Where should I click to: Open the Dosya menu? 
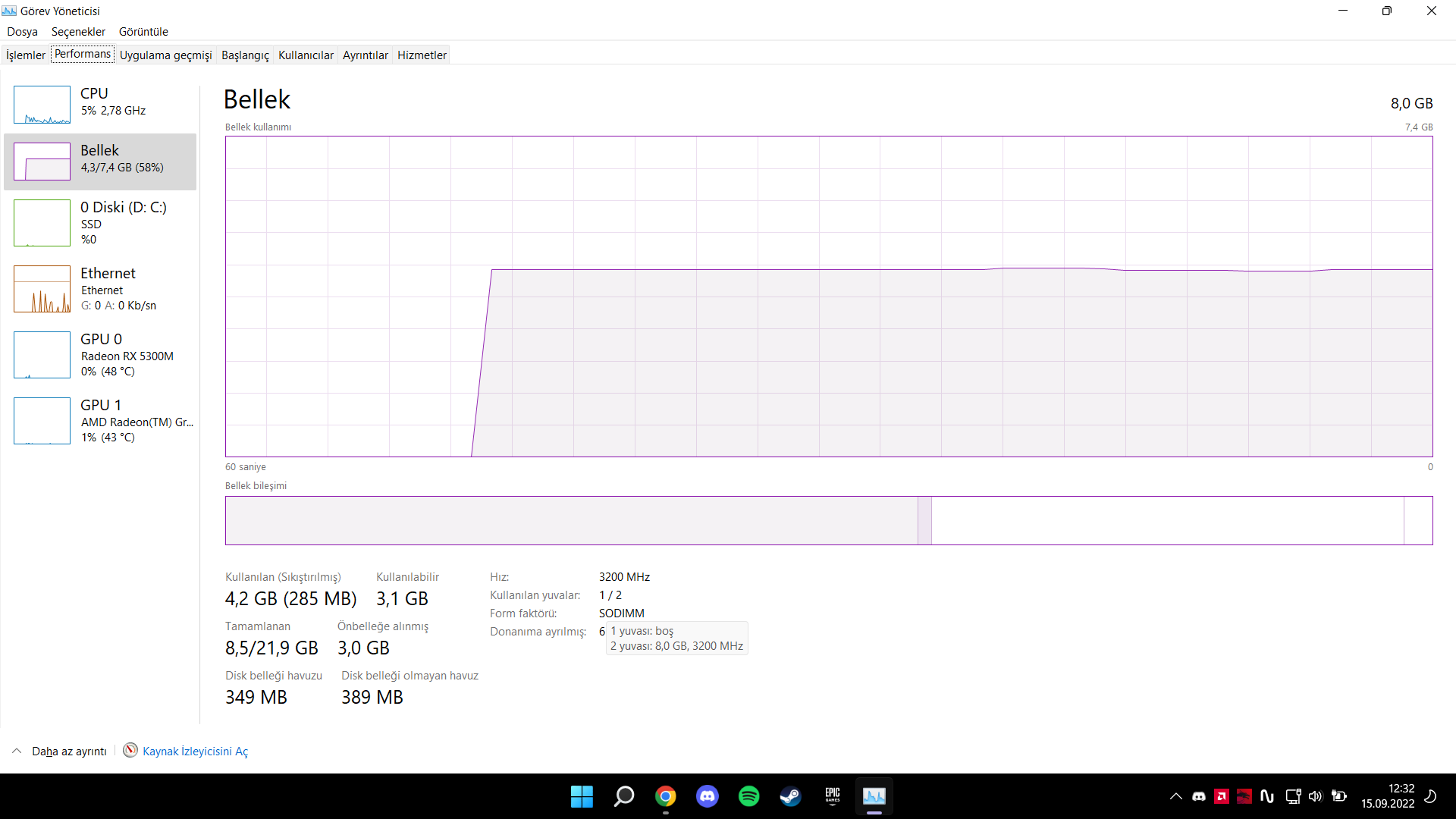(22, 32)
